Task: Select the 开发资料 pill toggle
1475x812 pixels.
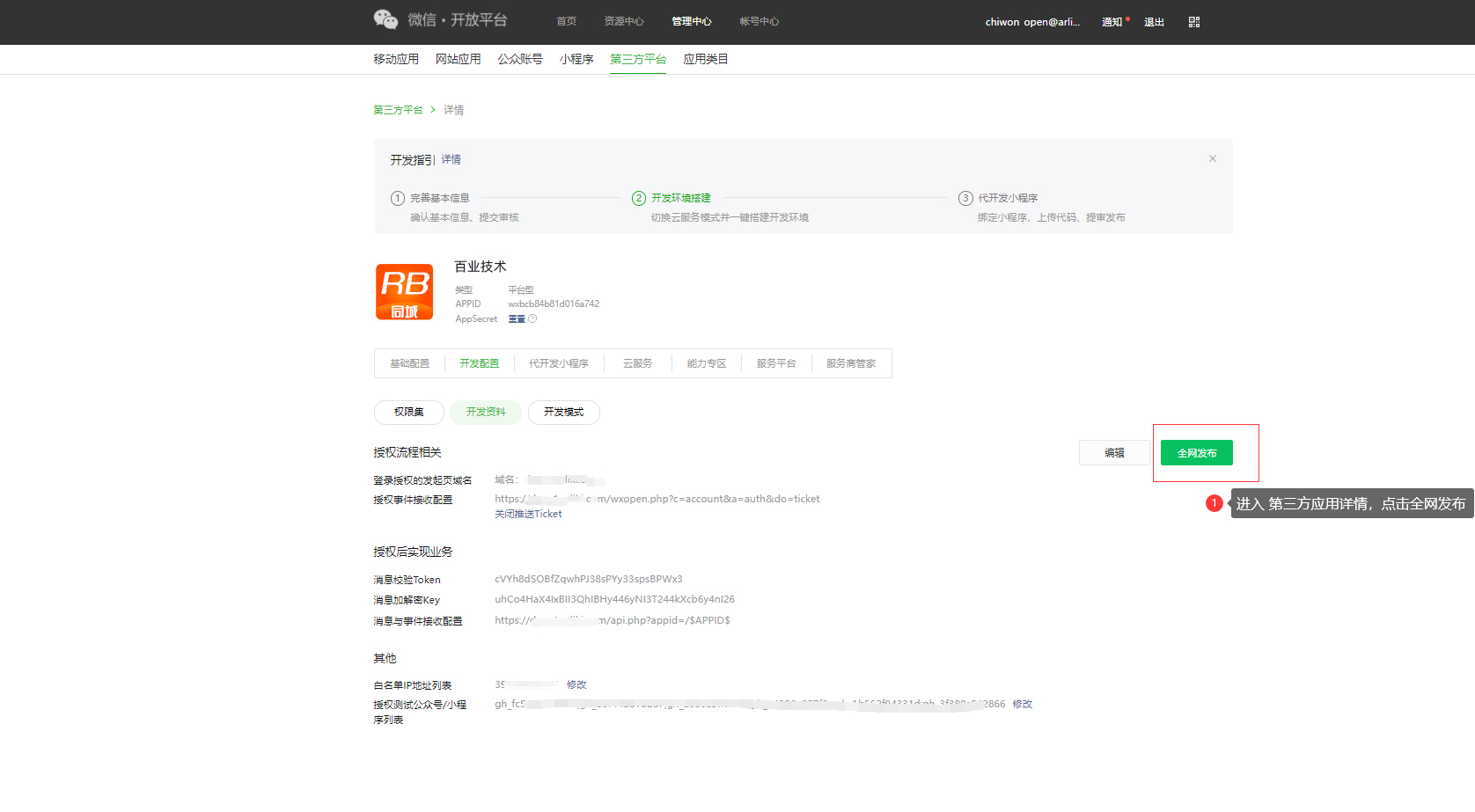Action: (486, 413)
